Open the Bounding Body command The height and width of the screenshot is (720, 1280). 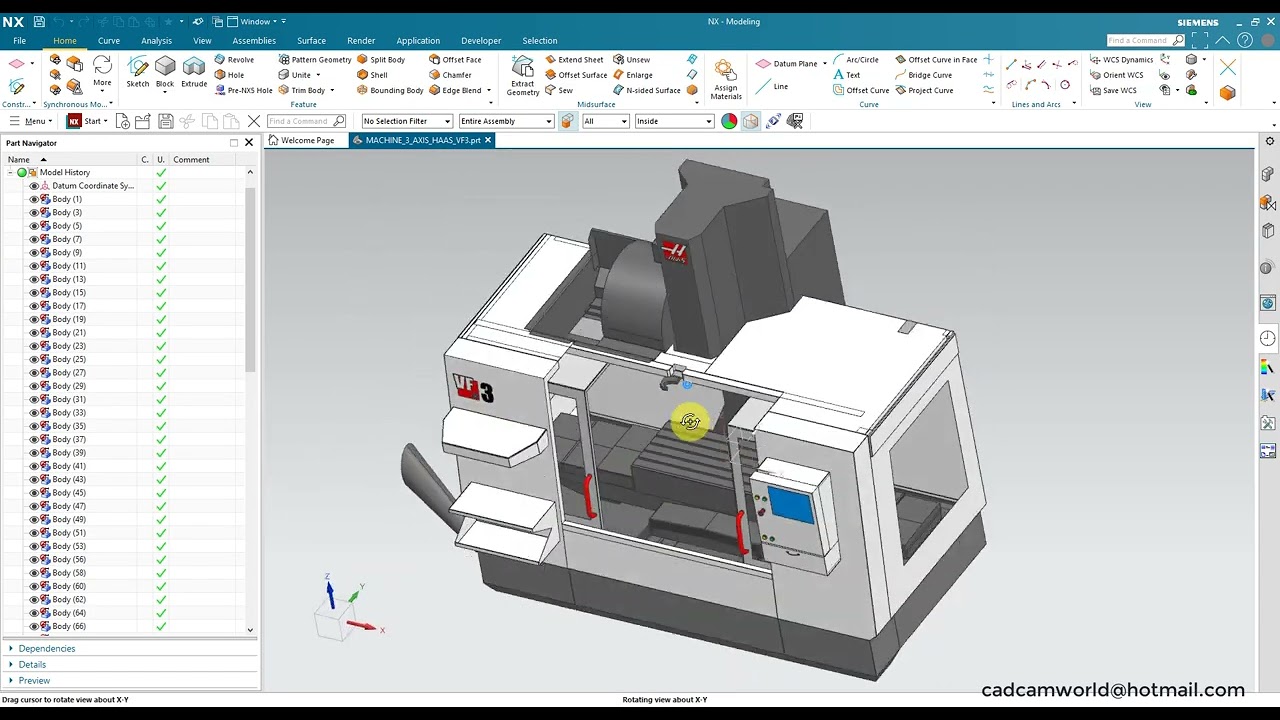point(390,90)
